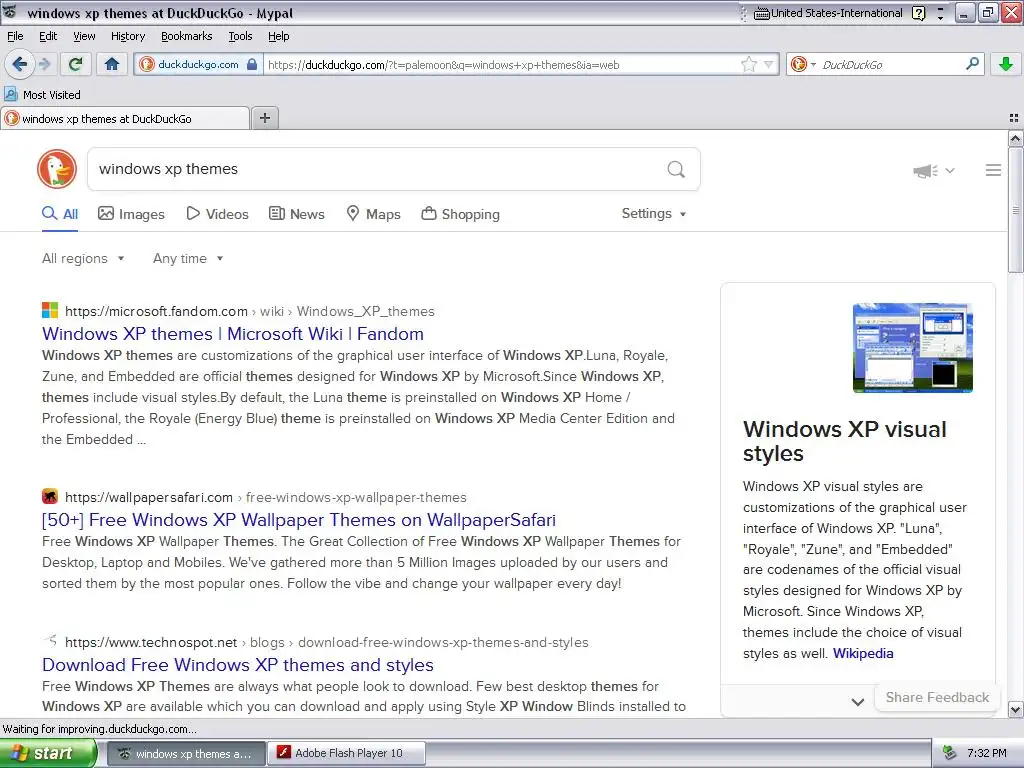
Task: Click the Forward arrow navigation button
Action: 44,64
